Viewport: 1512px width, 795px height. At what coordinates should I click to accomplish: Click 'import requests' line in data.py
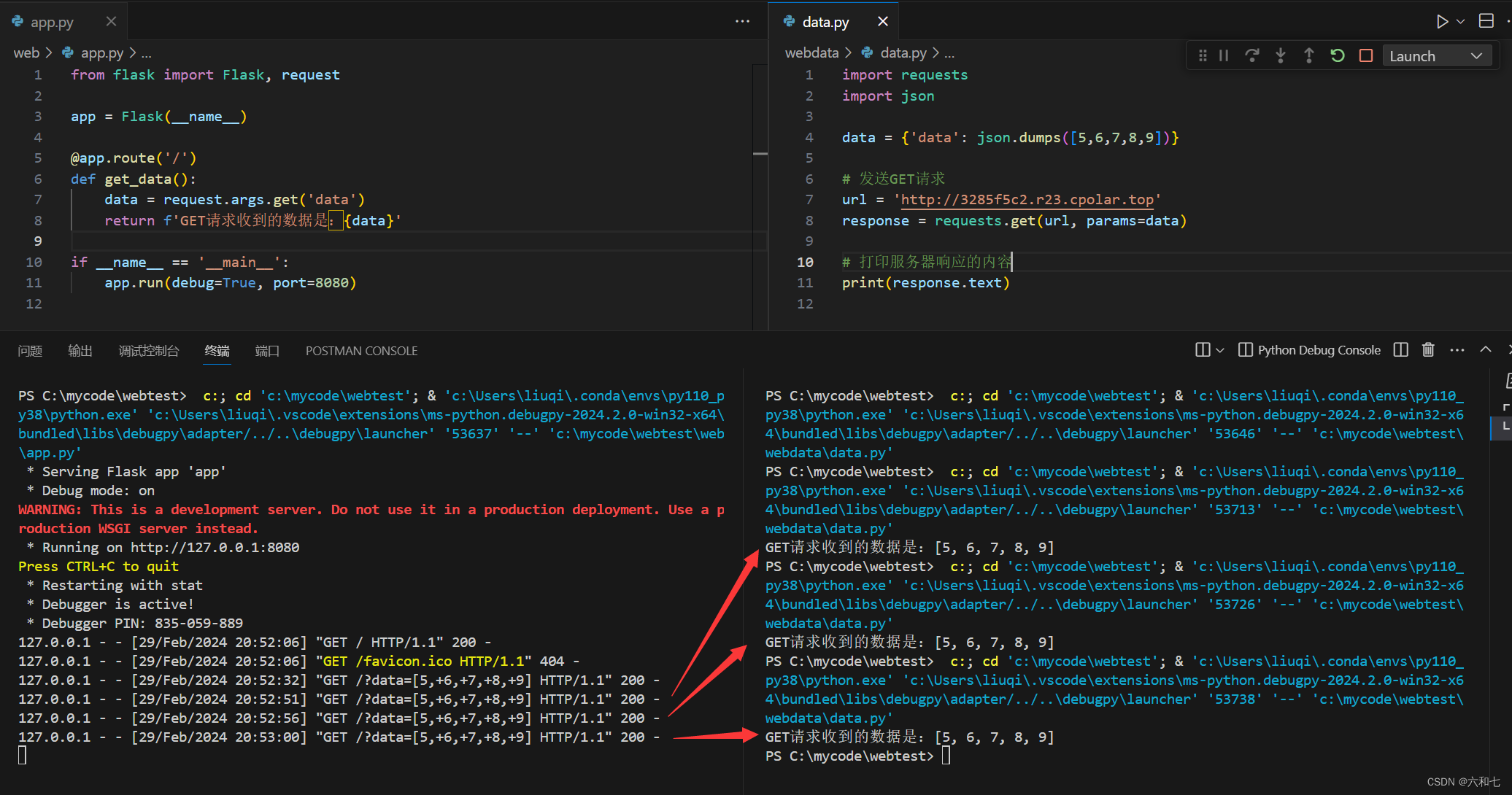tap(905, 75)
